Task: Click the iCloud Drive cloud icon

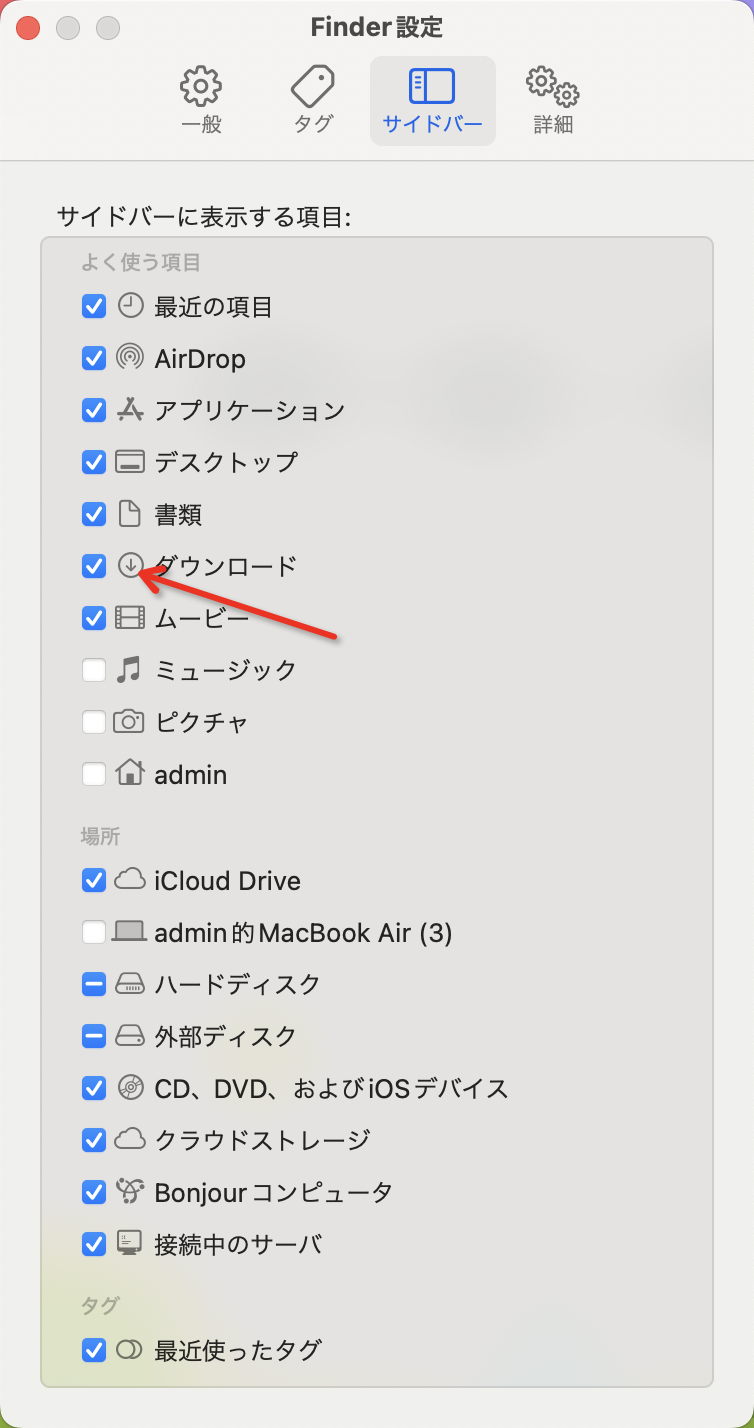Action: coord(130,880)
